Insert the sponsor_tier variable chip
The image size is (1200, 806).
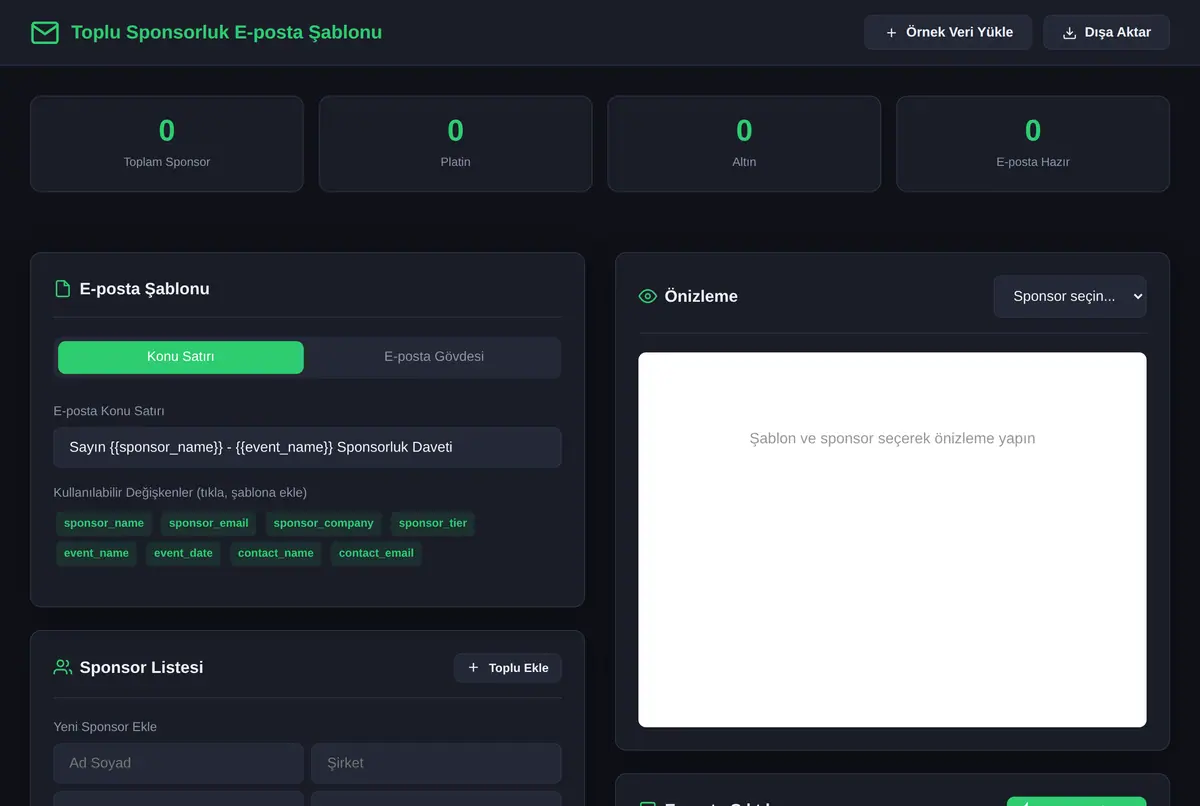(433, 523)
